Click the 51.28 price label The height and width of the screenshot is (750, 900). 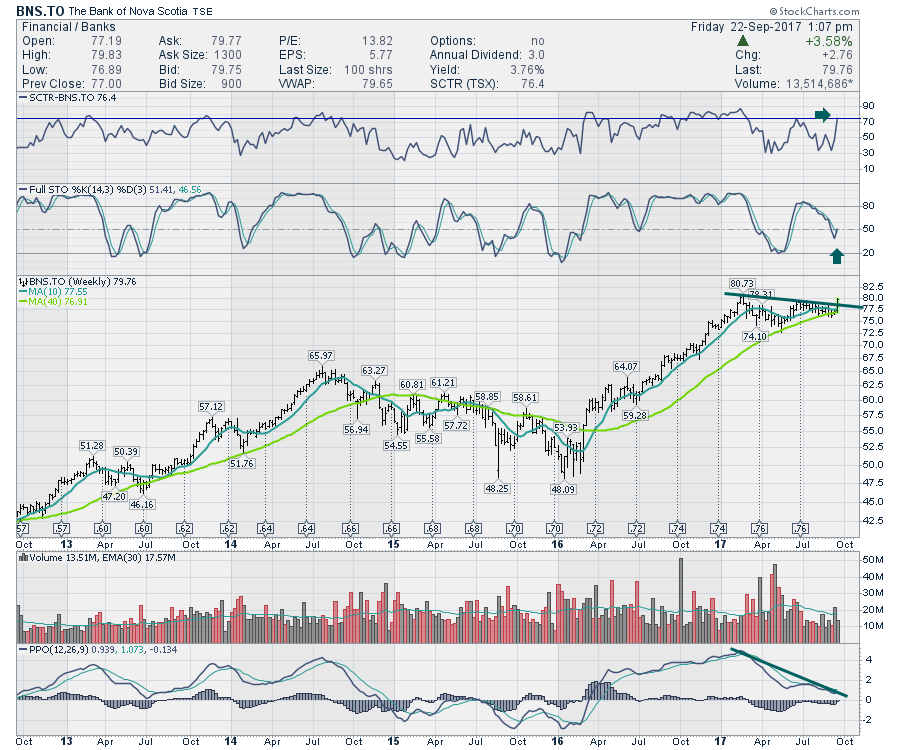pyautogui.click(x=92, y=446)
